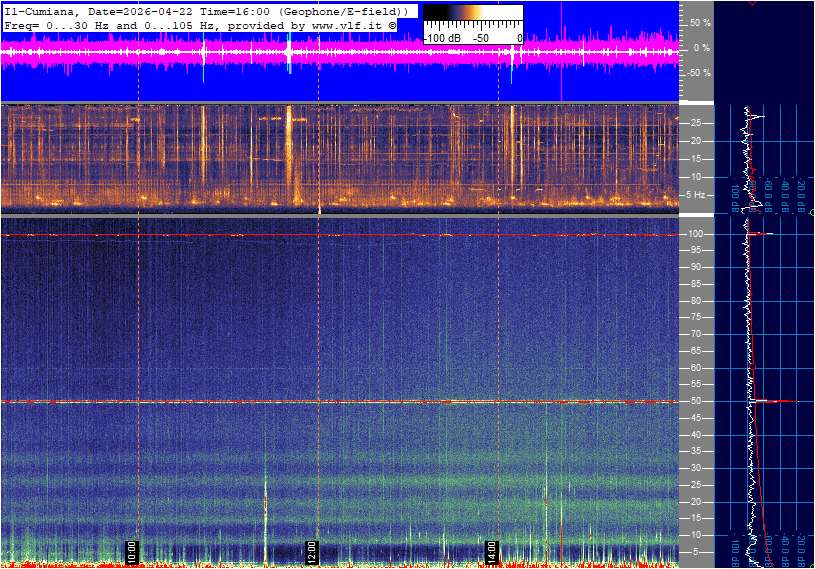Select the '35' label on the lower frequency axis

(x=695, y=452)
